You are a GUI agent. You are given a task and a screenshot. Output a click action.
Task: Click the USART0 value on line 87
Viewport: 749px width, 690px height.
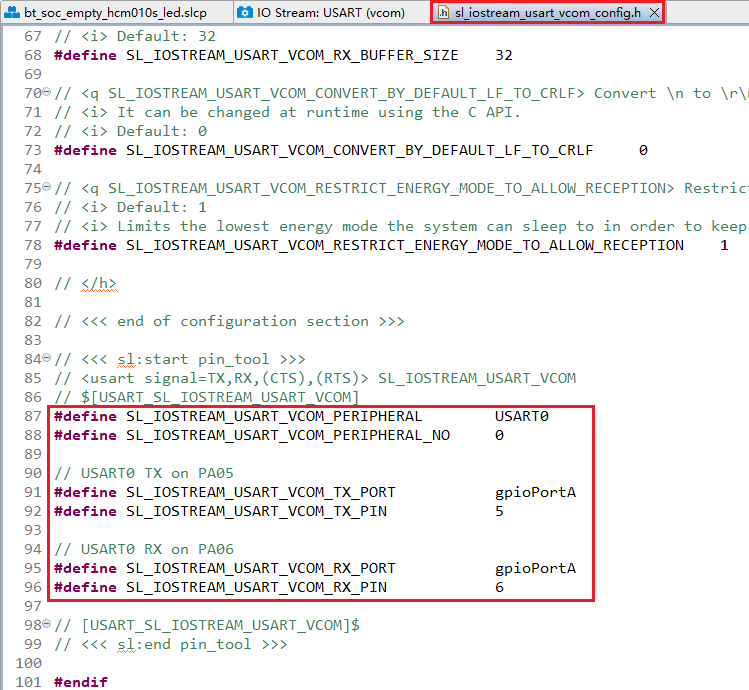[521, 416]
